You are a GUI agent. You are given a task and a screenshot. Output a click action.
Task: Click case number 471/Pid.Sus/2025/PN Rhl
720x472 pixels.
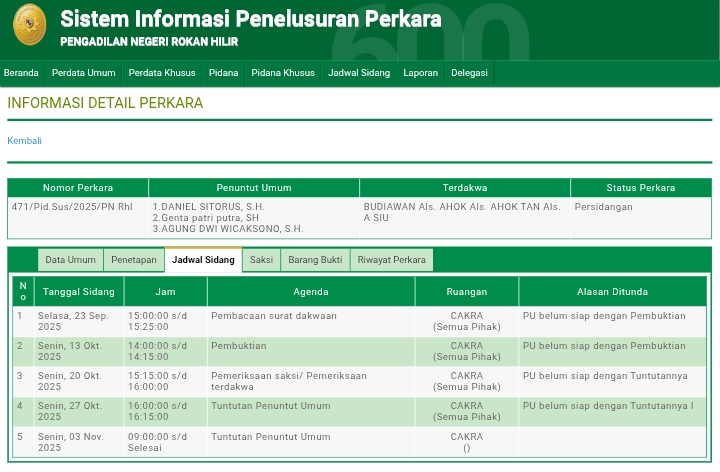tap(72, 207)
